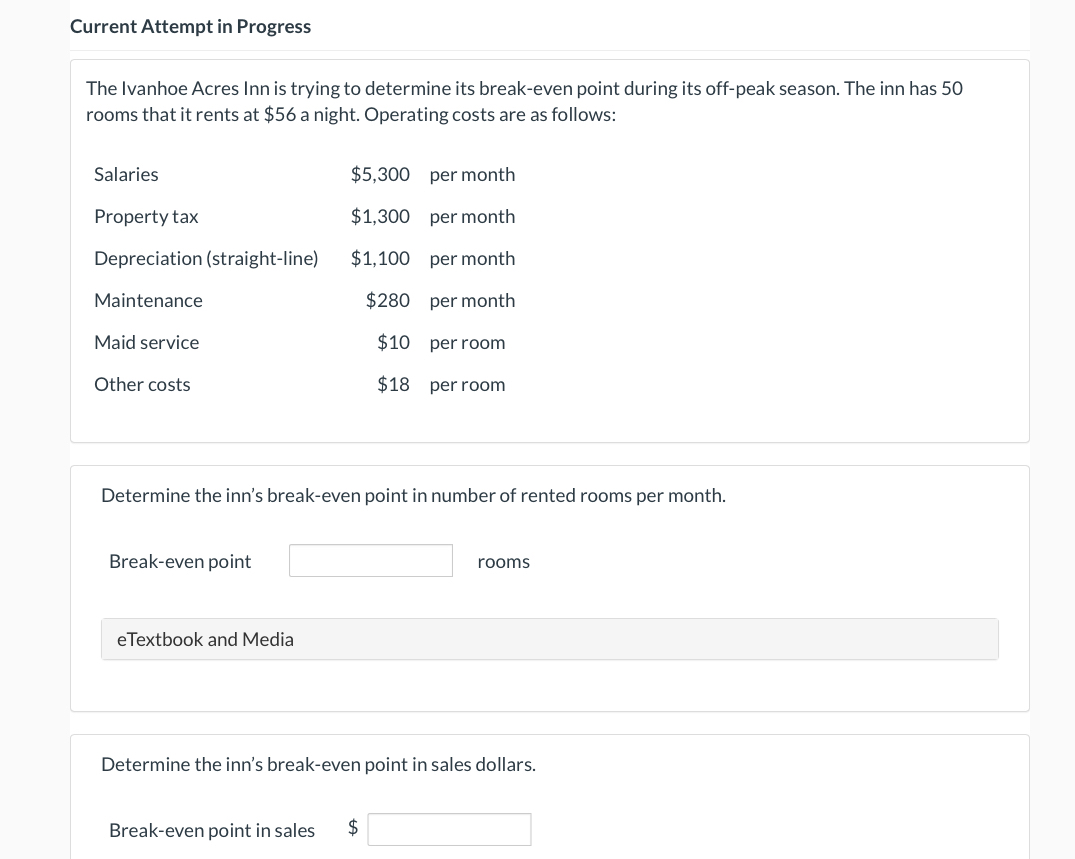1075x859 pixels.
Task: Select the Maintenance cost label
Action: [148, 300]
